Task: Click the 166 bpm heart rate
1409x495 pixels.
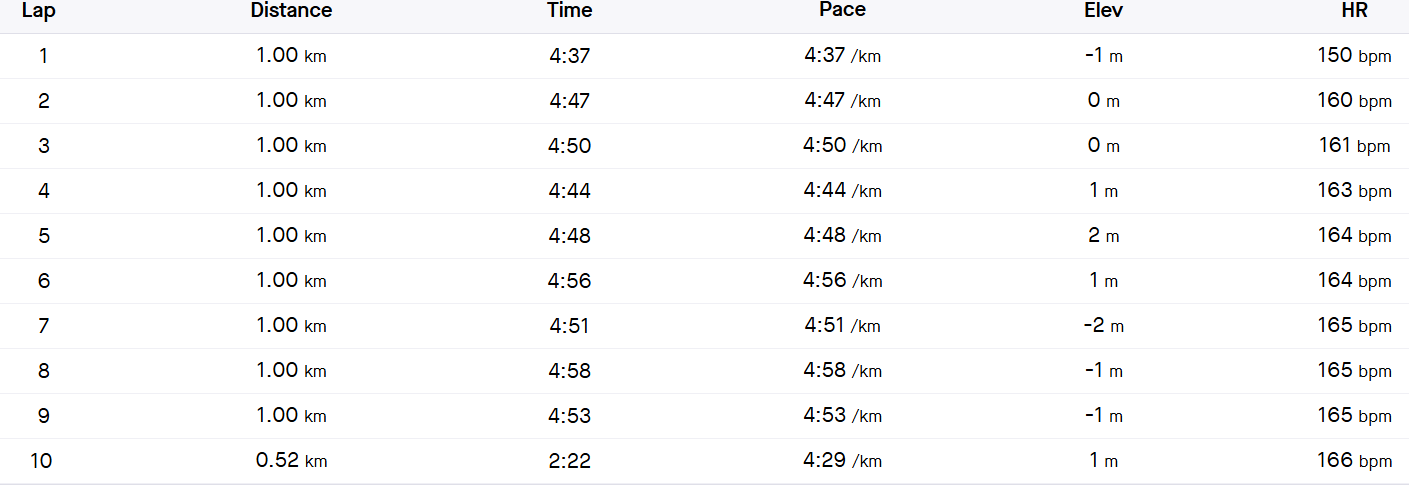Action: [1354, 461]
